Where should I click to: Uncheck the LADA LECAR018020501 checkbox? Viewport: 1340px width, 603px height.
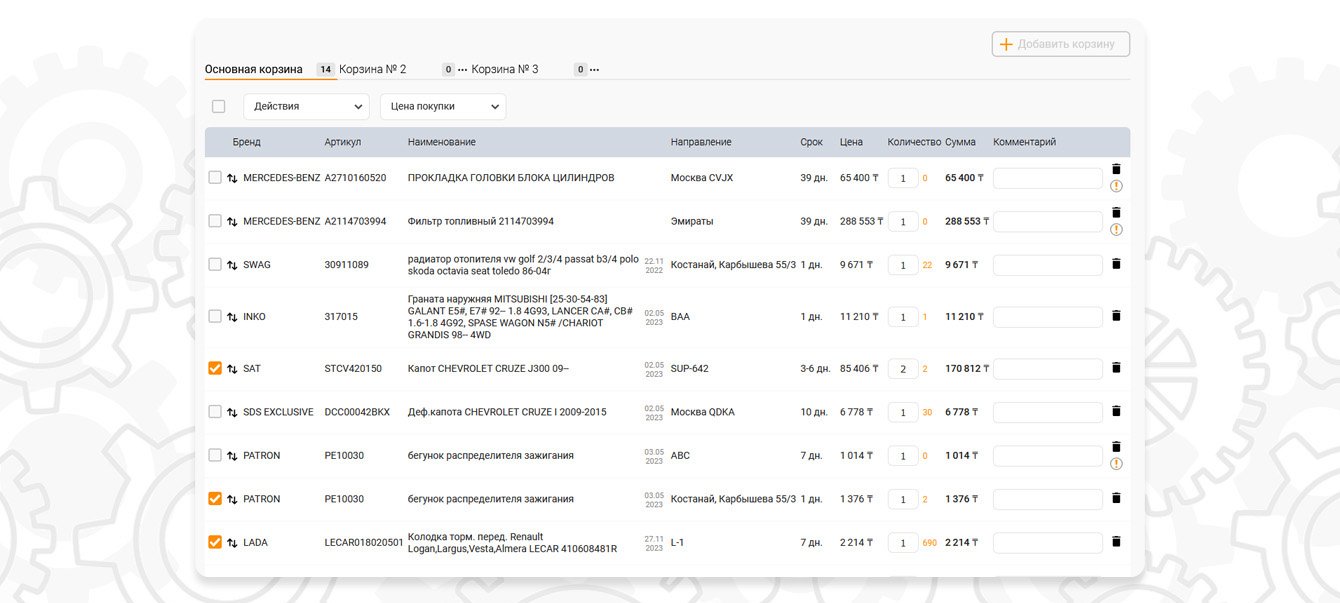point(215,542)
